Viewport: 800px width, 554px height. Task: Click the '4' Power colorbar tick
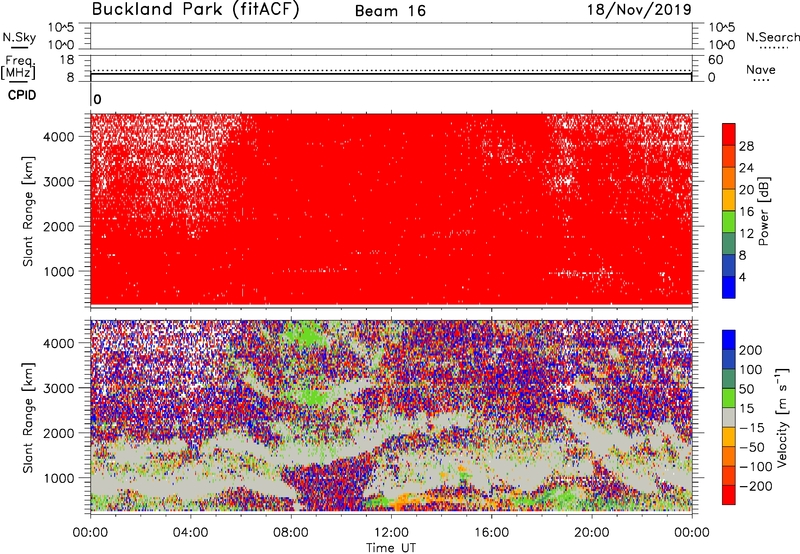coord(742,277)
